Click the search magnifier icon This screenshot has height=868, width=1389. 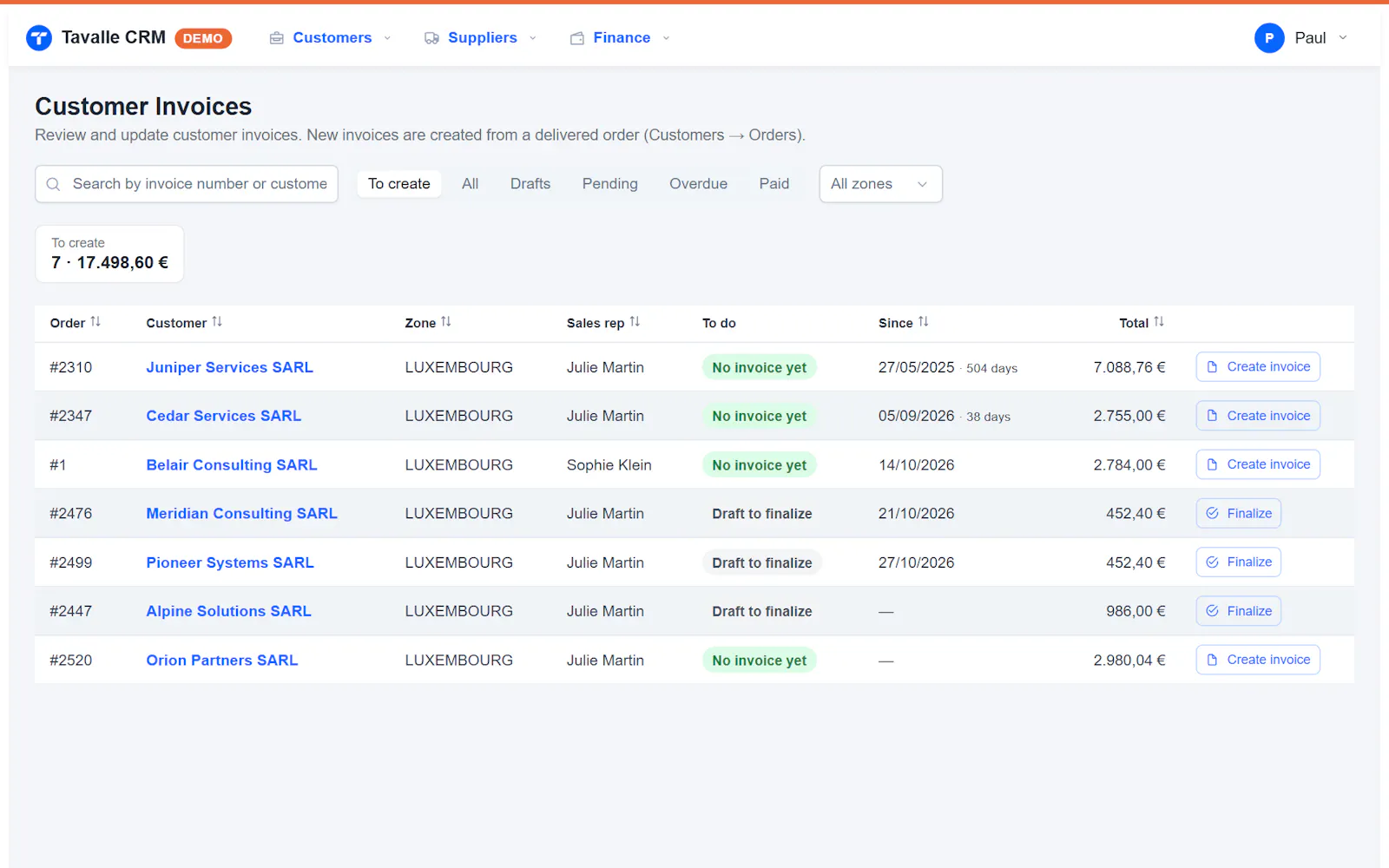pyautogui.click(x=54, y=184)
